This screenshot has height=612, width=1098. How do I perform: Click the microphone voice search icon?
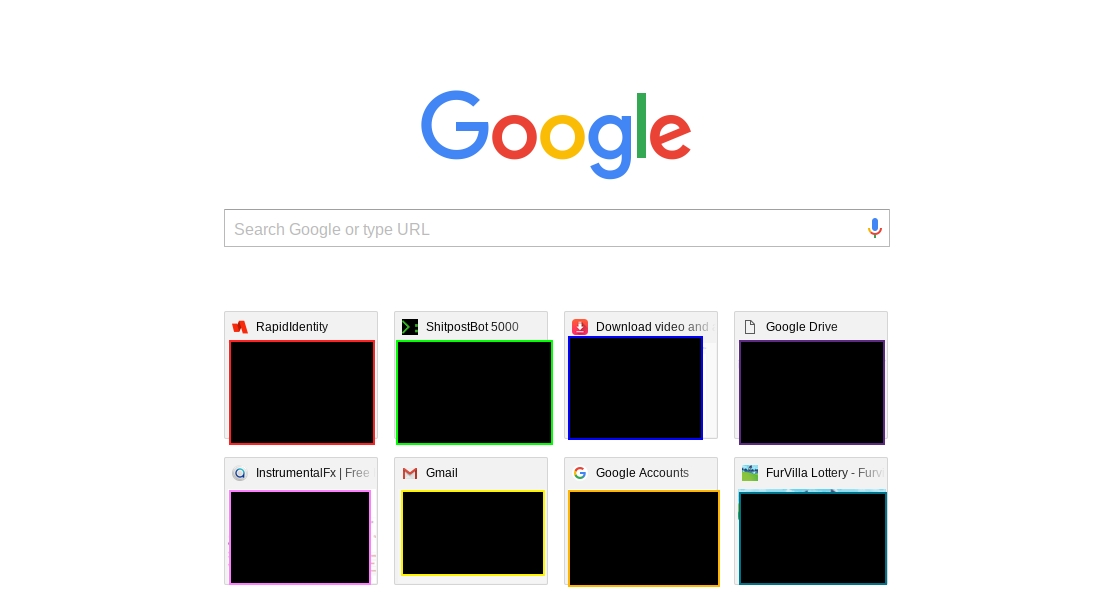tap(875, 228)
